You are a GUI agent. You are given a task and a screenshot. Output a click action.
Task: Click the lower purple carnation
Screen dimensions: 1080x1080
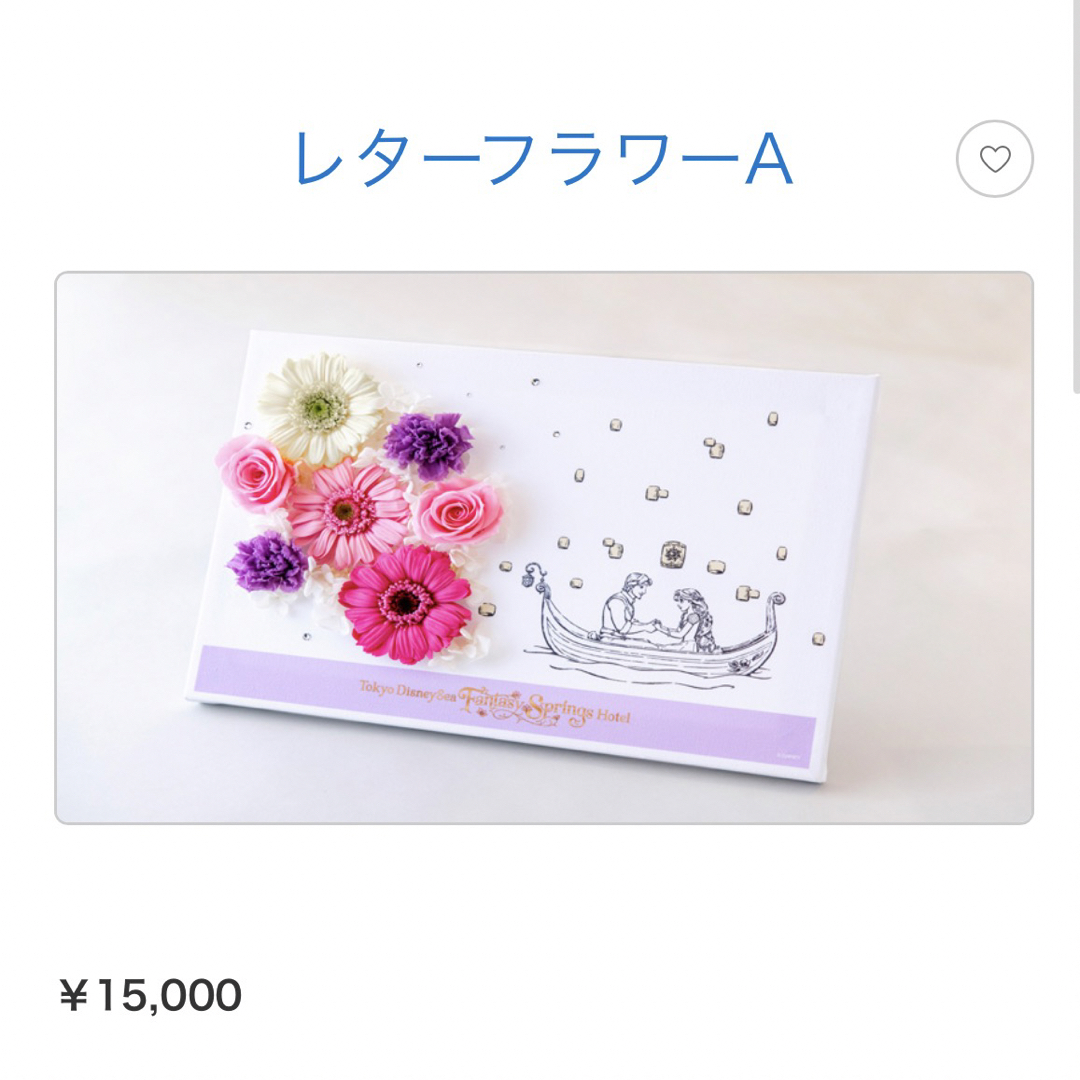pyautogui.click(x=267, y=564)
